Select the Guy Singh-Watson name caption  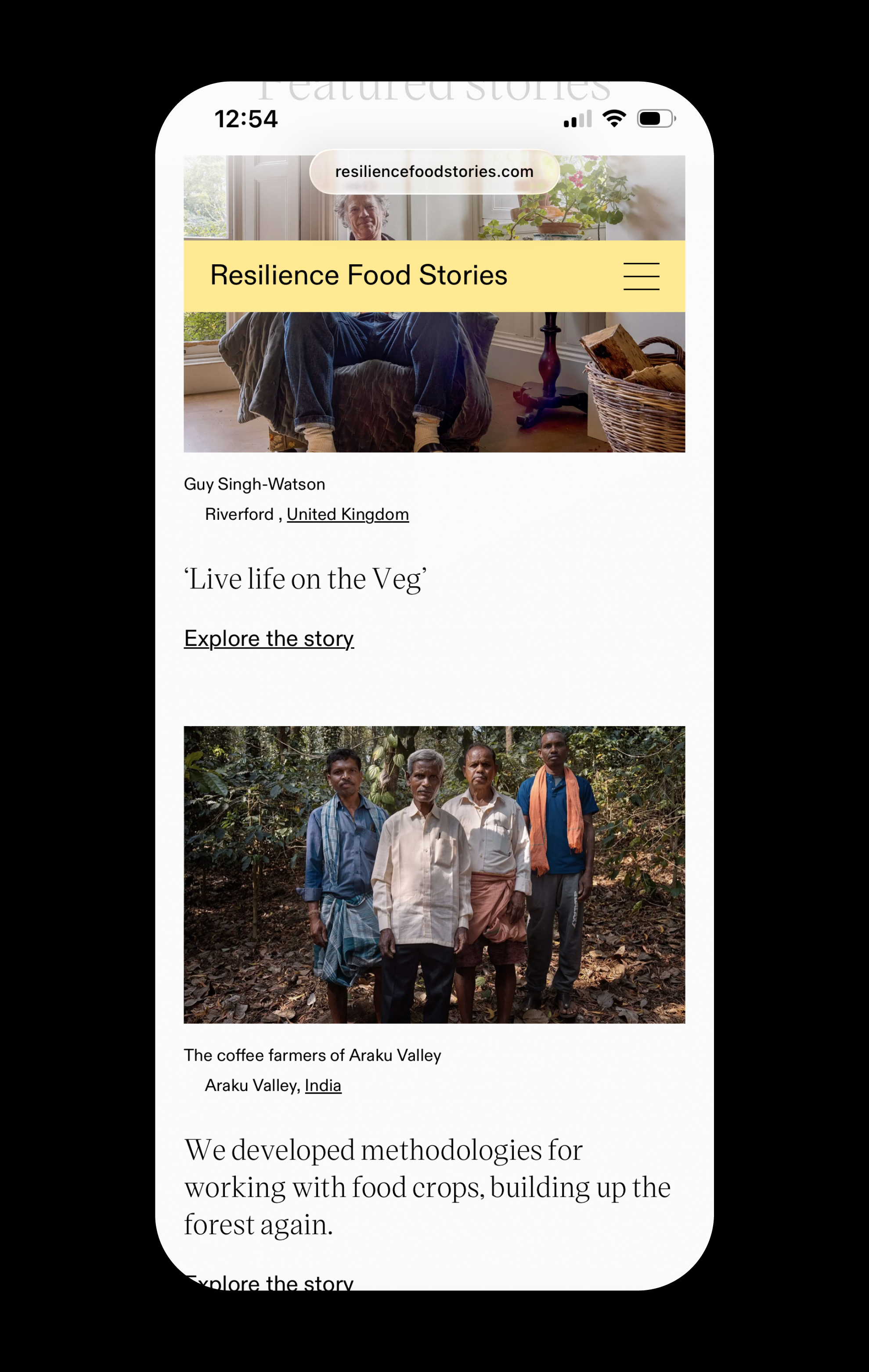coord(254,484)
